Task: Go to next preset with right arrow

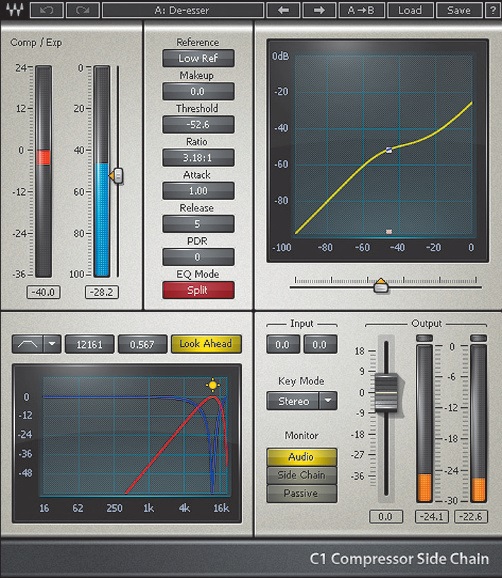Action: (319, 10)
